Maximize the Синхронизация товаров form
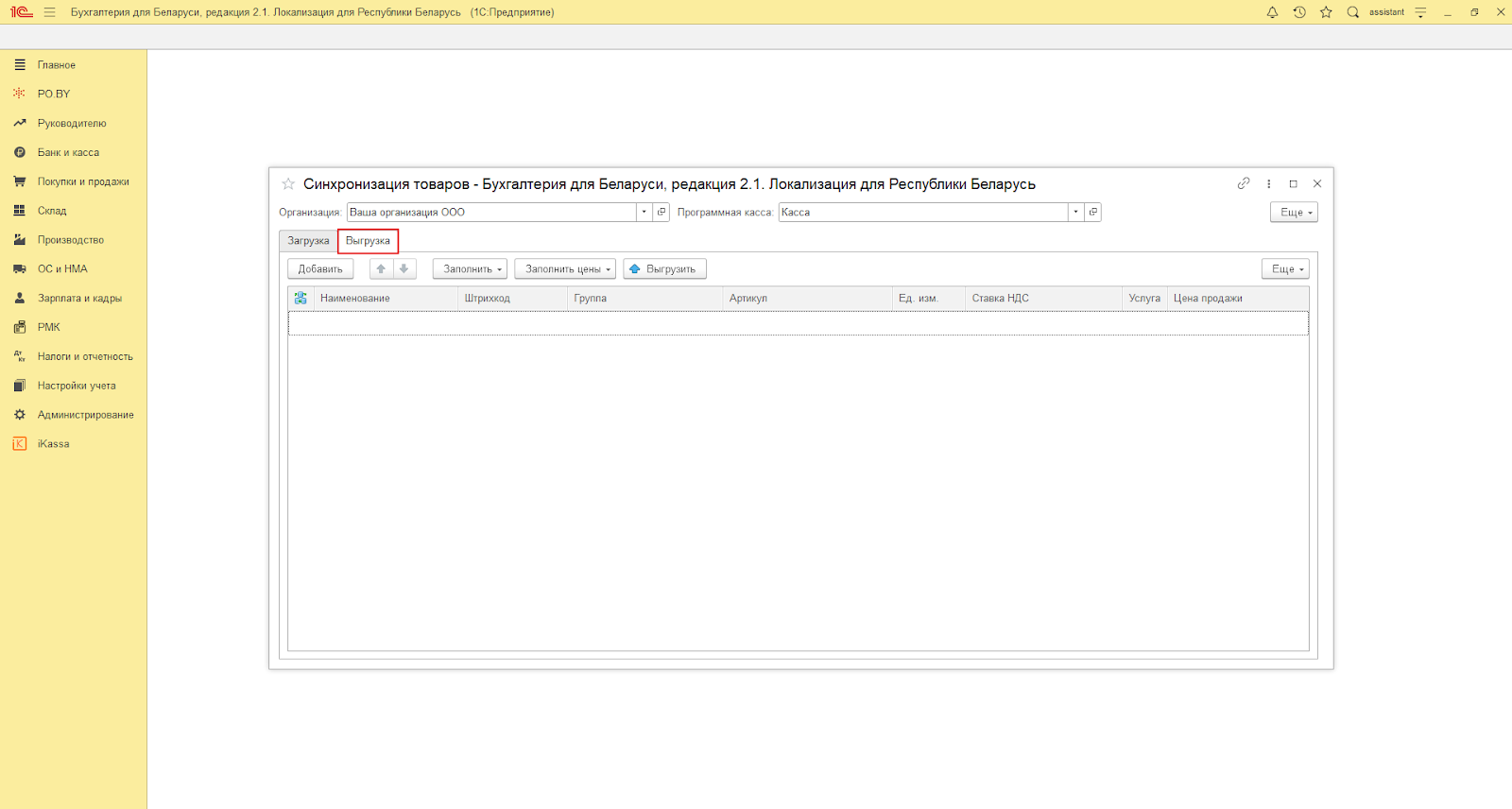This screenshot has height=809, width=1512. tap(1293, 183)
